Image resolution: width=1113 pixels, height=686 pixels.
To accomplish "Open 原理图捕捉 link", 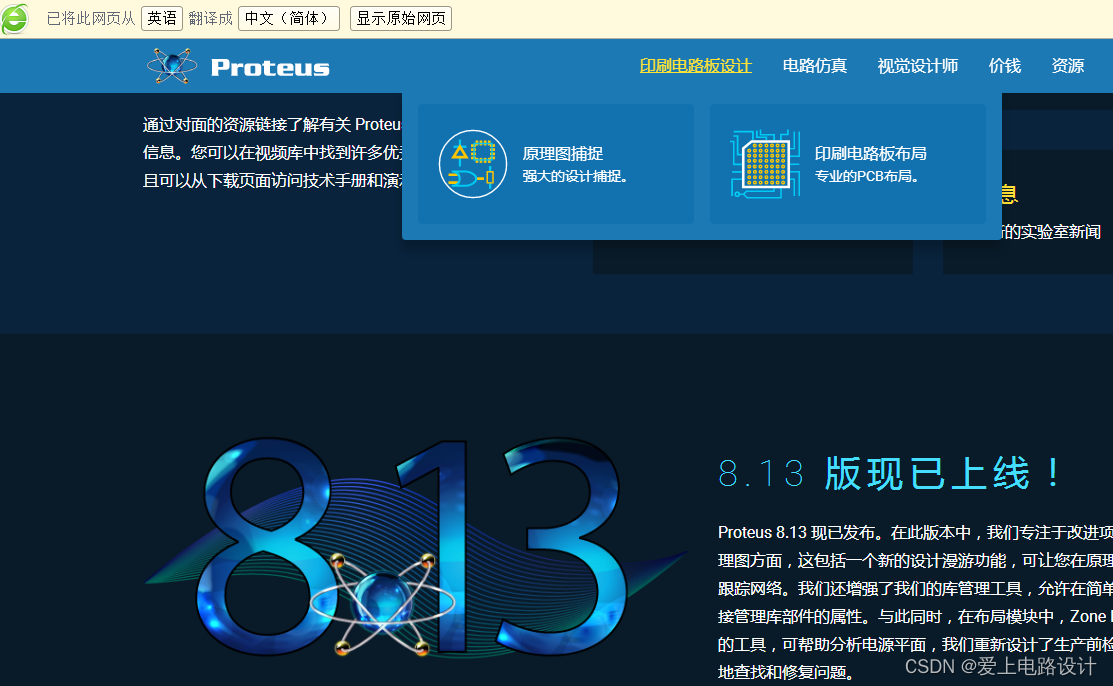I will click(563, 153).
